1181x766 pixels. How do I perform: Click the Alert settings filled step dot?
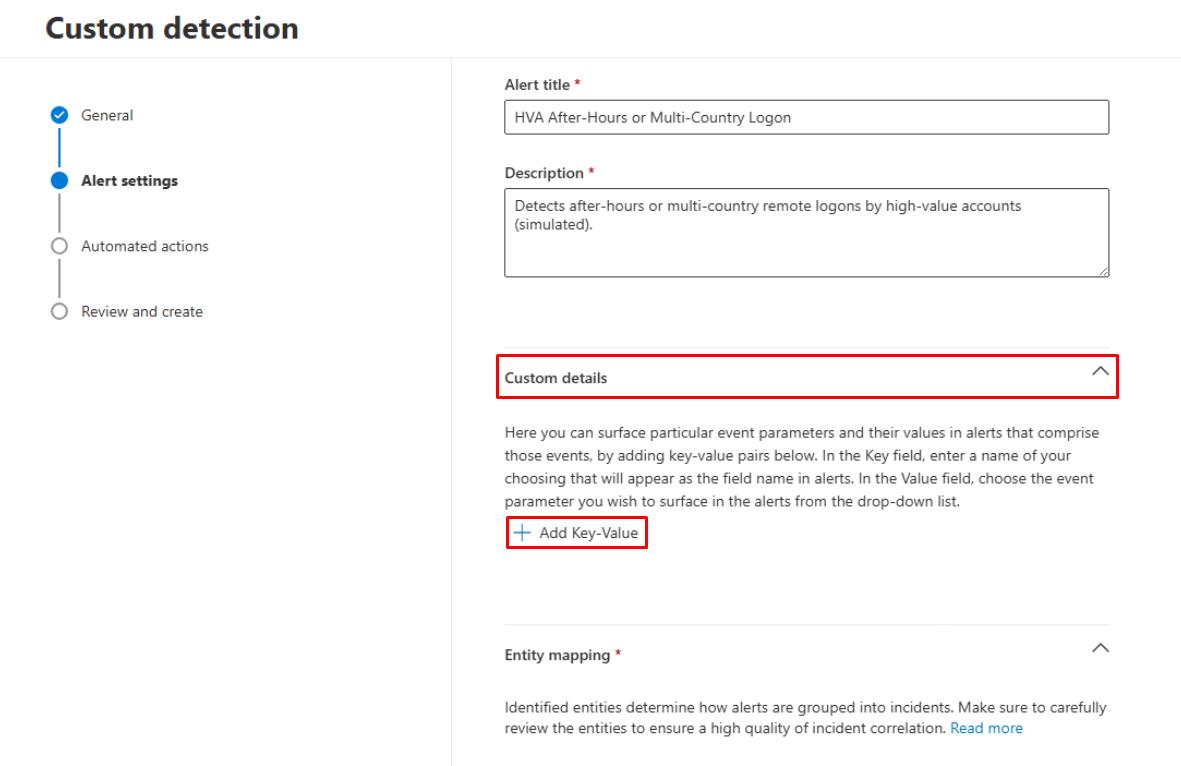[x=59, y=181]
